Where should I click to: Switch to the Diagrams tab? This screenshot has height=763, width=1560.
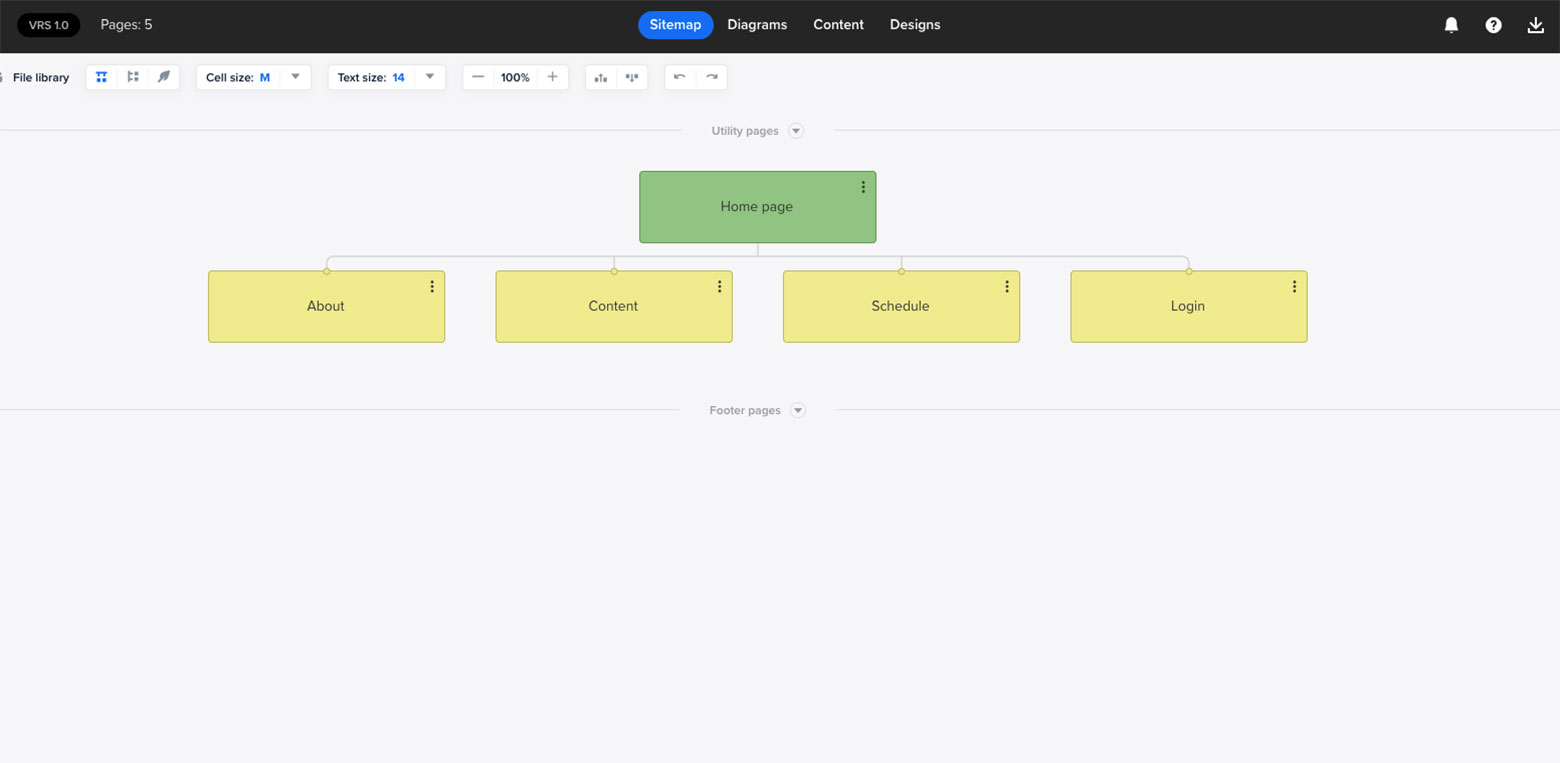[x=757, y=24]
